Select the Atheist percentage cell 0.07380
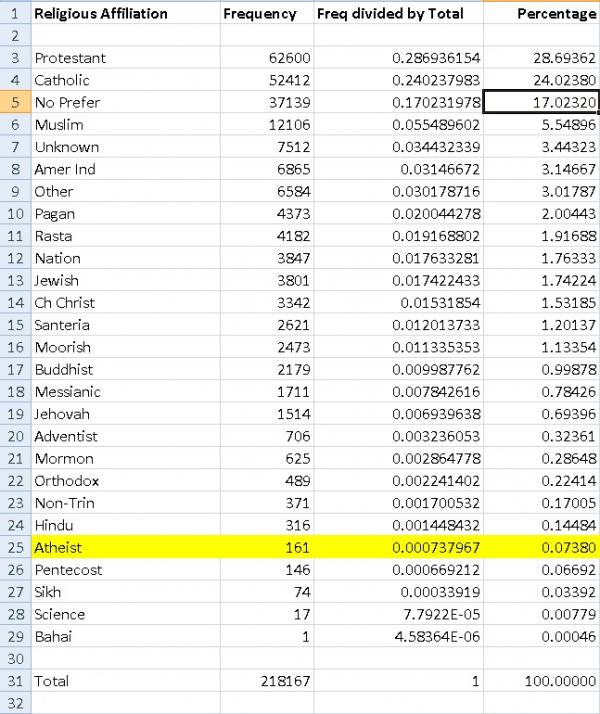This screenshot has height=714, width=600. [x=541, y=548]
